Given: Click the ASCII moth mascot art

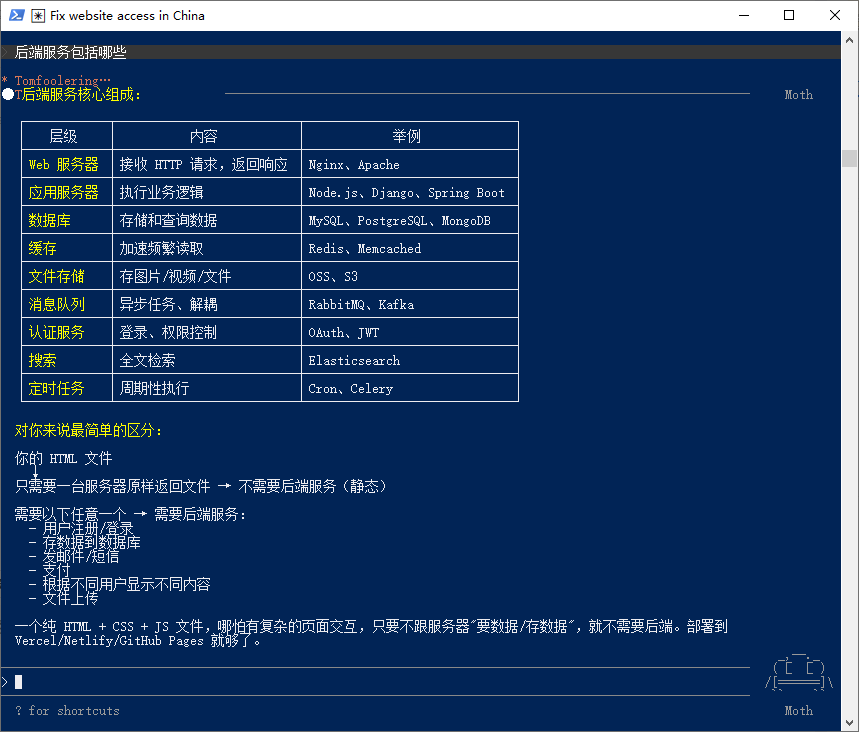Looking at the screenshot, I should click(798, 671).
